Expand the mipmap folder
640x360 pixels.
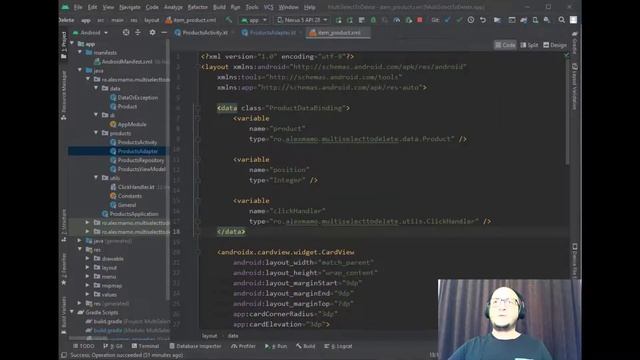[x=87, y=285]
